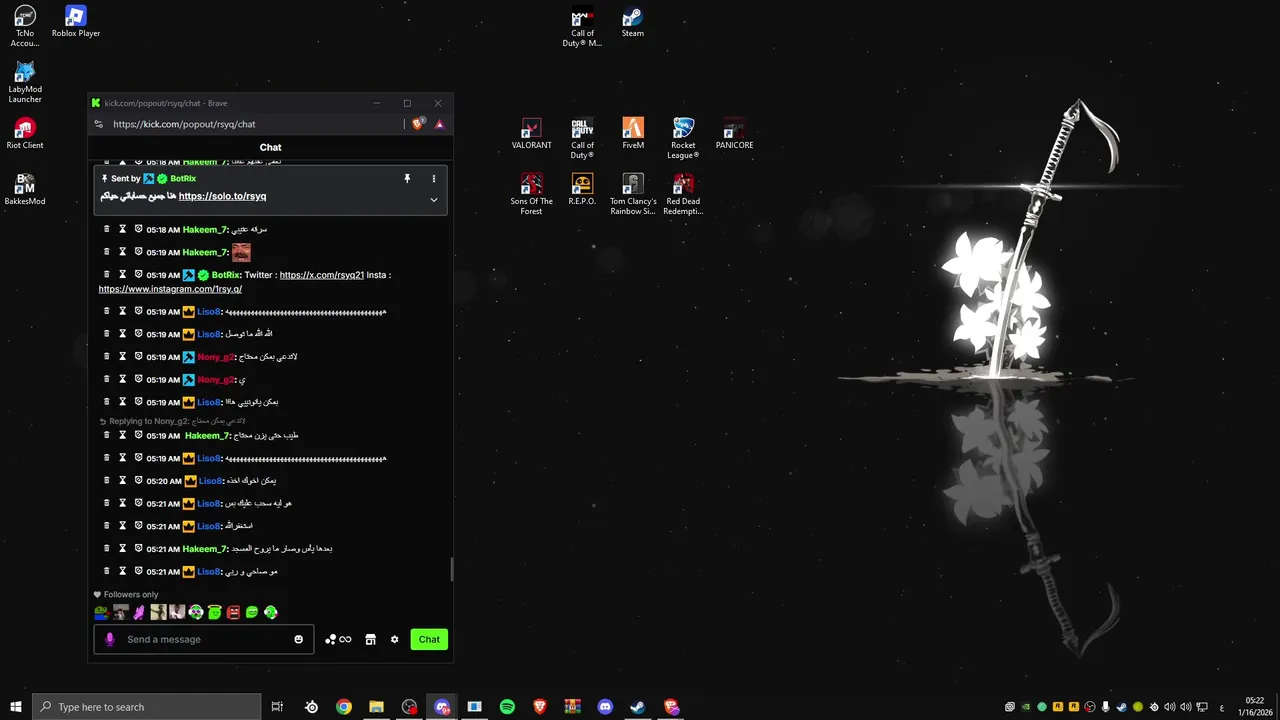Open the LabyMod Launcher desktop icon
This screenshot has height=720, width=1280.
tap(25, 82)
